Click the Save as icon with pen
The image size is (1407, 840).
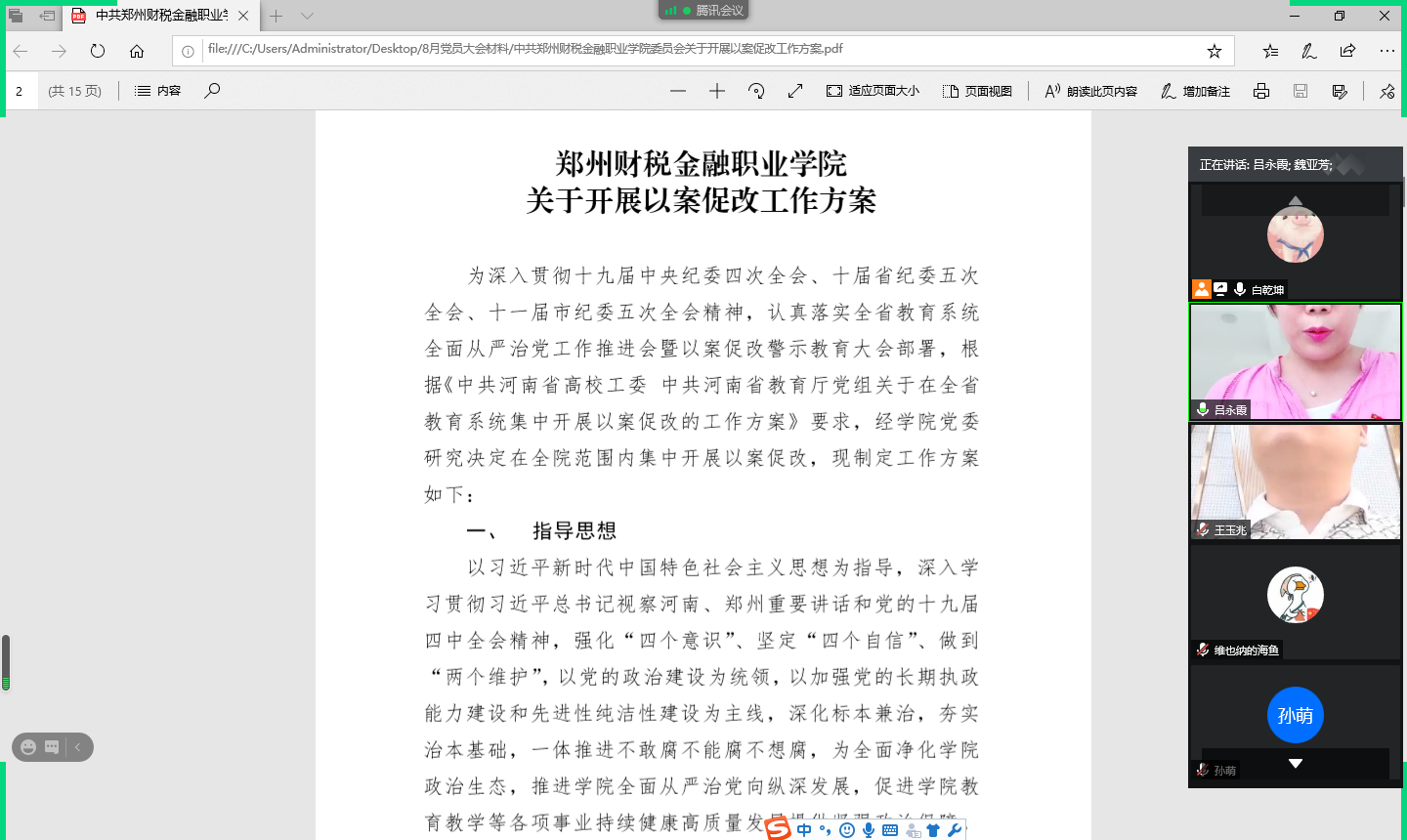point(1340,91)
